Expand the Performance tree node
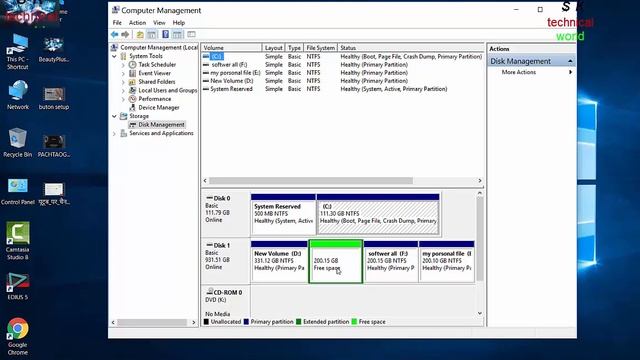This screenshot has width=640, height=360. point(123,99)
